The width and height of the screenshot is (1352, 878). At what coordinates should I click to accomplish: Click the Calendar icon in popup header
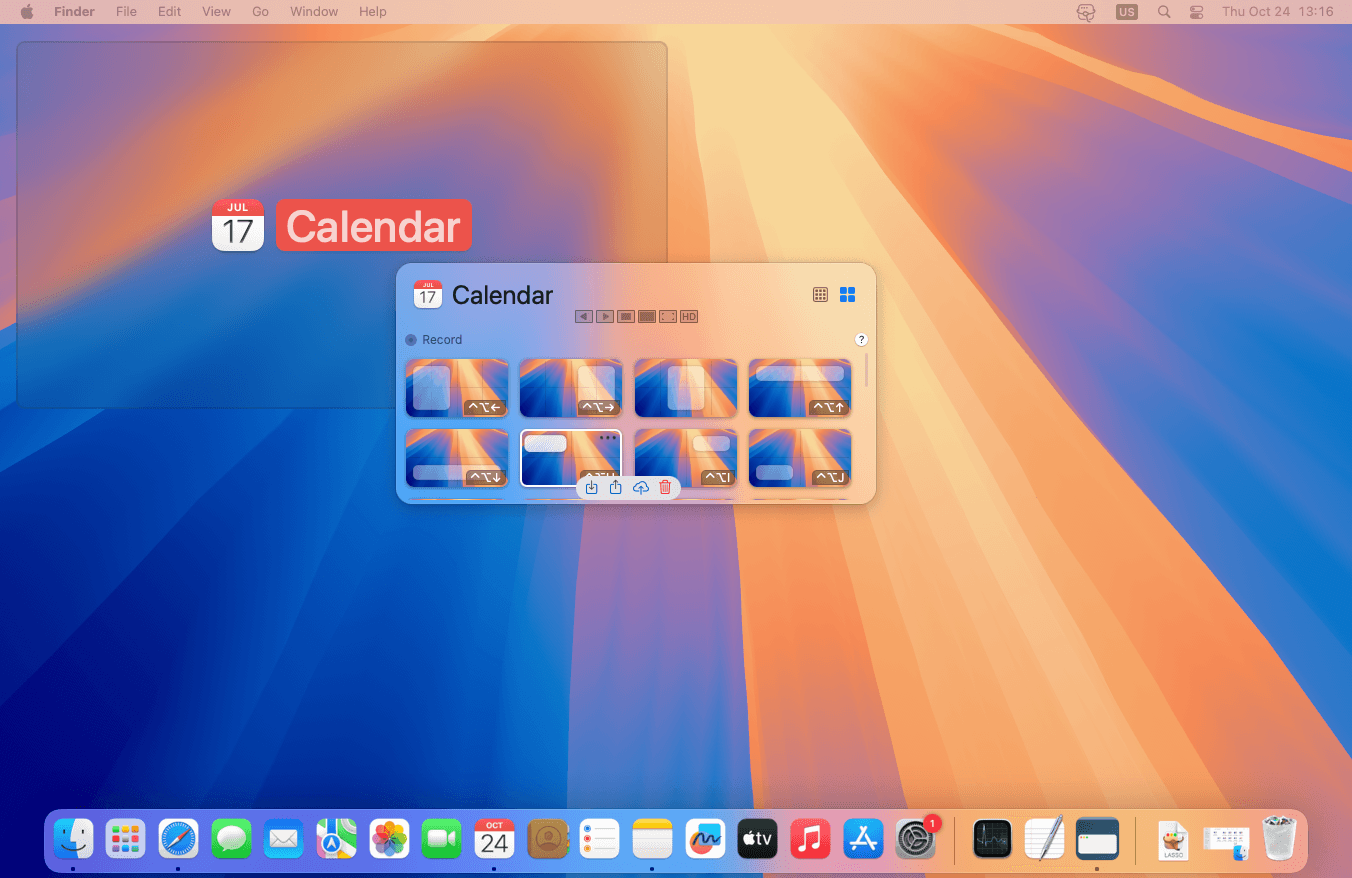point(427,294)
